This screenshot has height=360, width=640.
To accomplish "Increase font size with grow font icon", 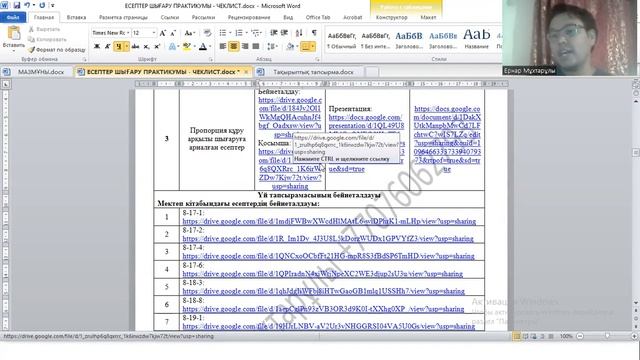I will click(x=162, y=33).
